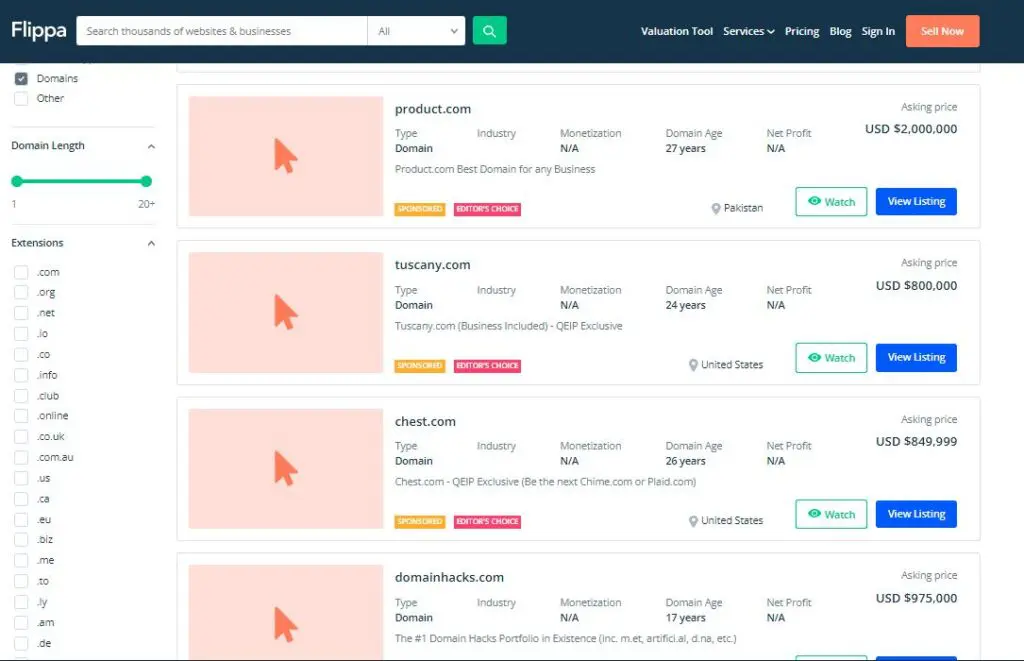
Task: Click the Editor's Choice badge on chest.com
Action: (x=487, y=522)
